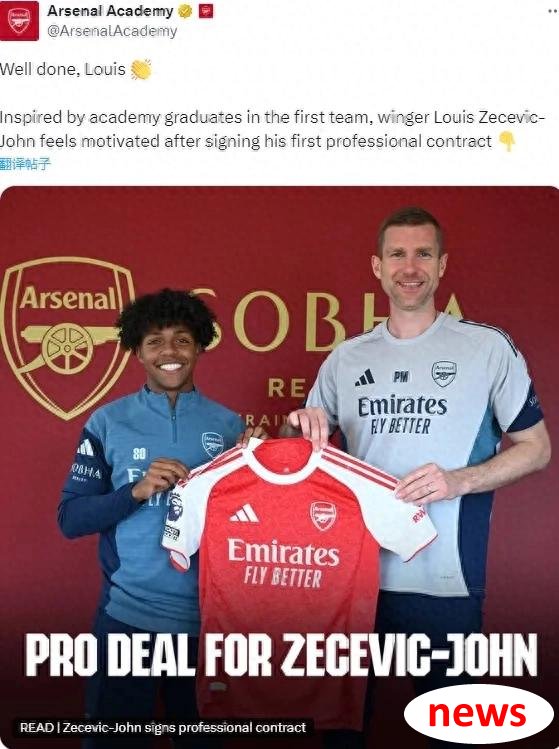
Task: Open the Arsenal Academy profile avatar
Action: coord(19,21)
